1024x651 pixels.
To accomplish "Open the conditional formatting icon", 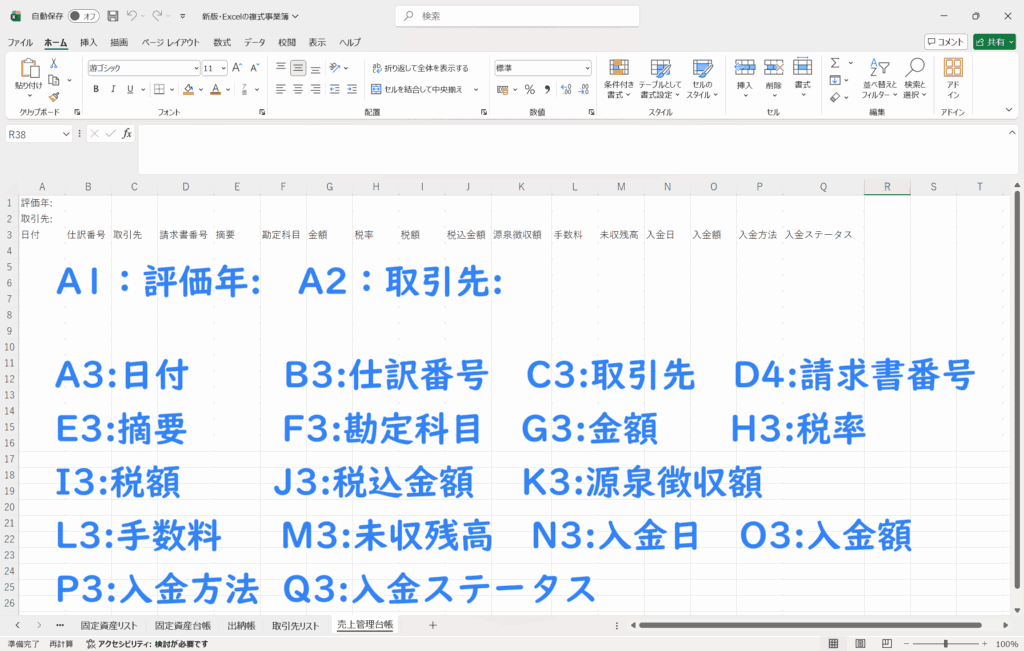I will (619, 74).
